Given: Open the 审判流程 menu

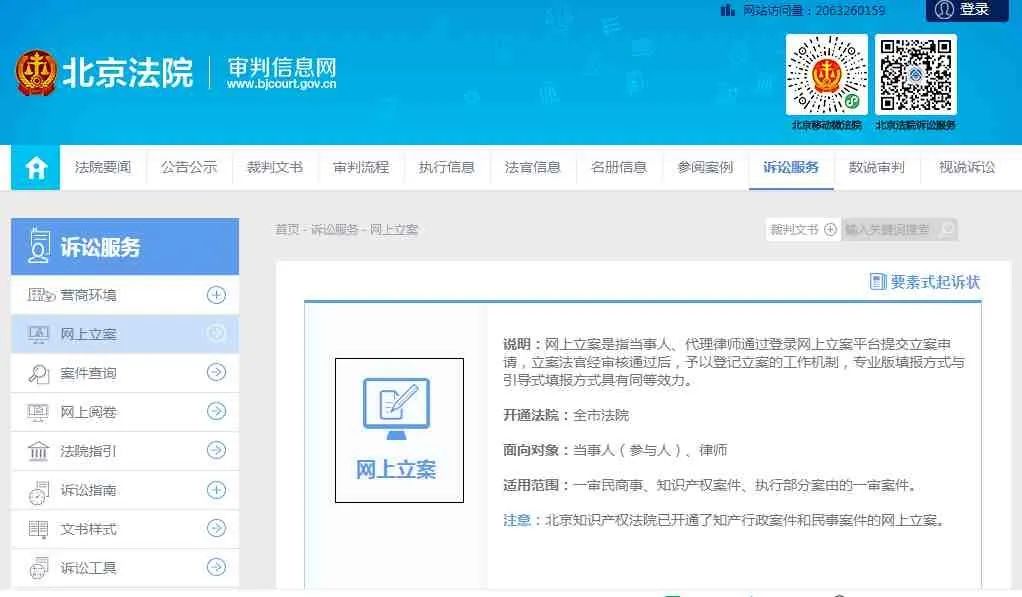Looking at the screenshot, I should [361, 167].
